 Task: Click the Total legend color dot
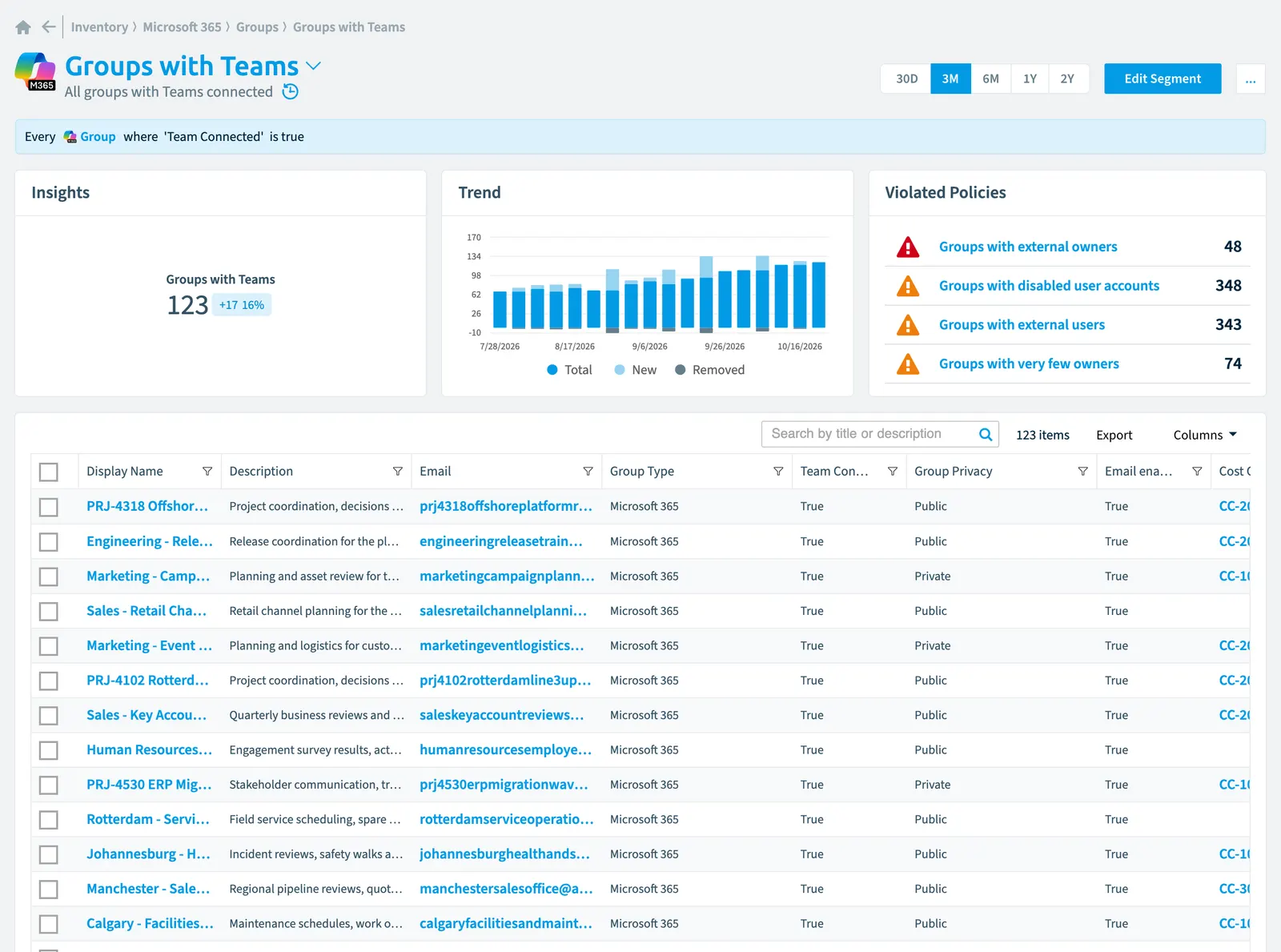tap(552, 370)
